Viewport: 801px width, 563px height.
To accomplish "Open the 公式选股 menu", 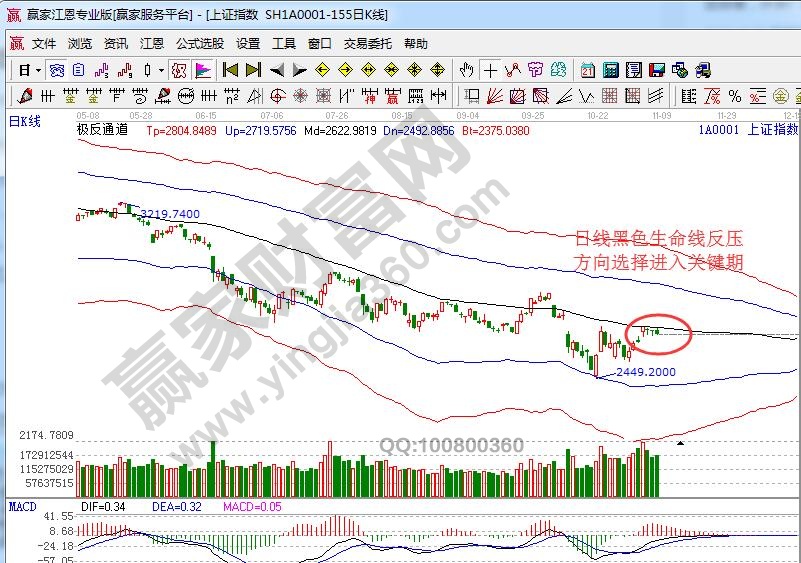I will click(x=200, y=44).
